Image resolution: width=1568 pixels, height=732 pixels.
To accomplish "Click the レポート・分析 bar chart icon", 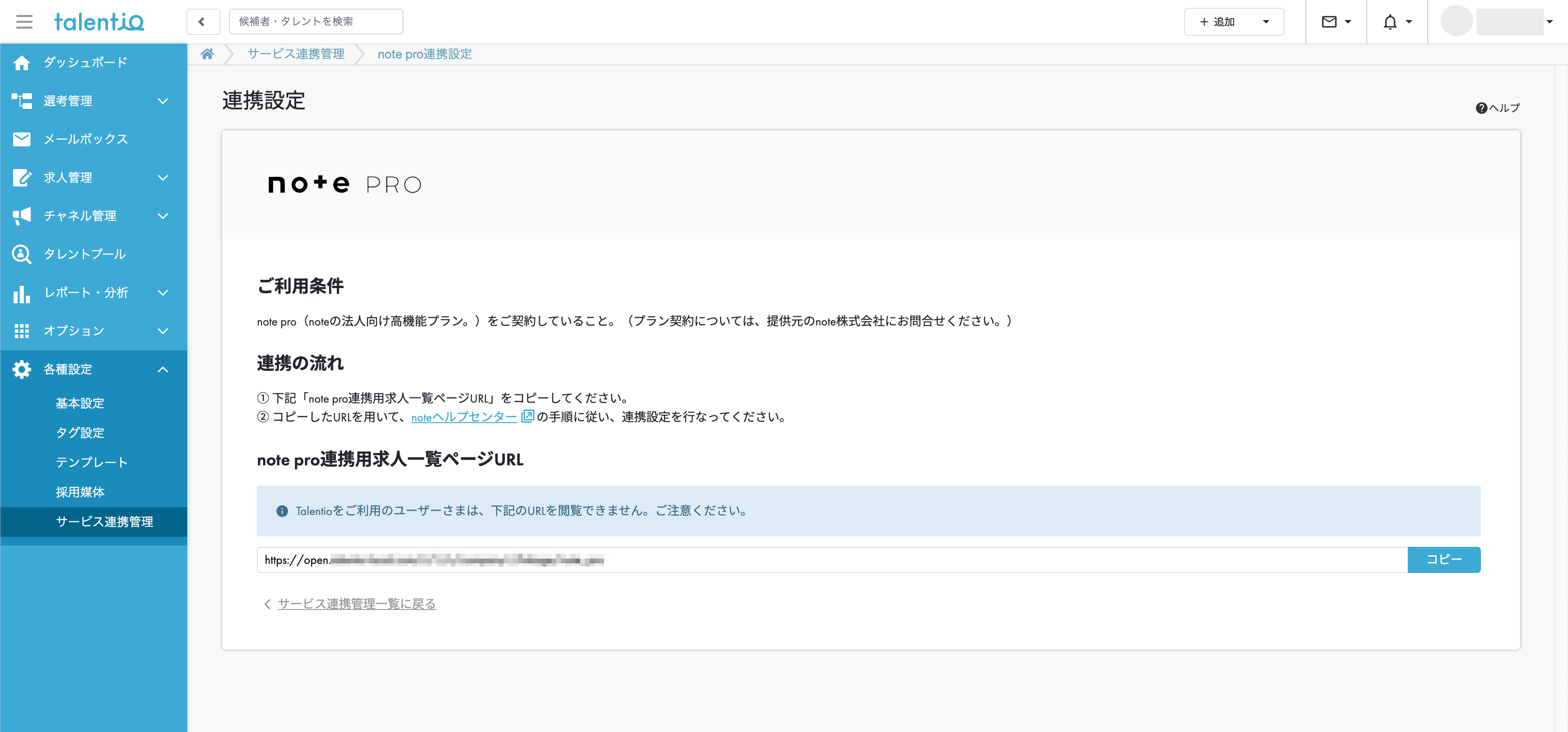I will click(x=21, y=294).
